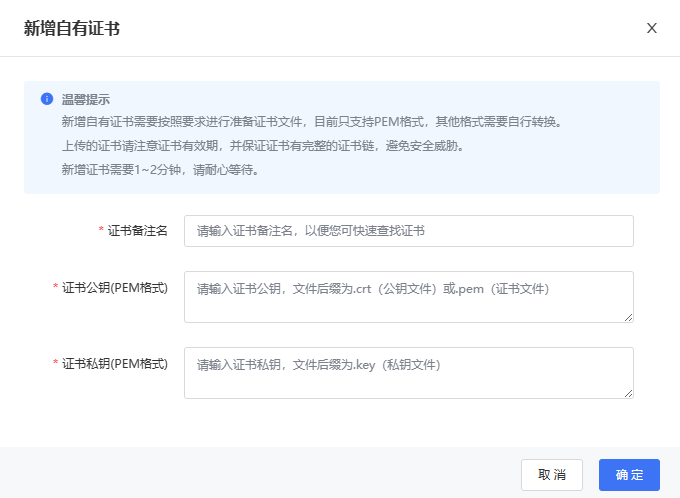Click into the 证书公钥 textarea

click(x=408, y=297)
